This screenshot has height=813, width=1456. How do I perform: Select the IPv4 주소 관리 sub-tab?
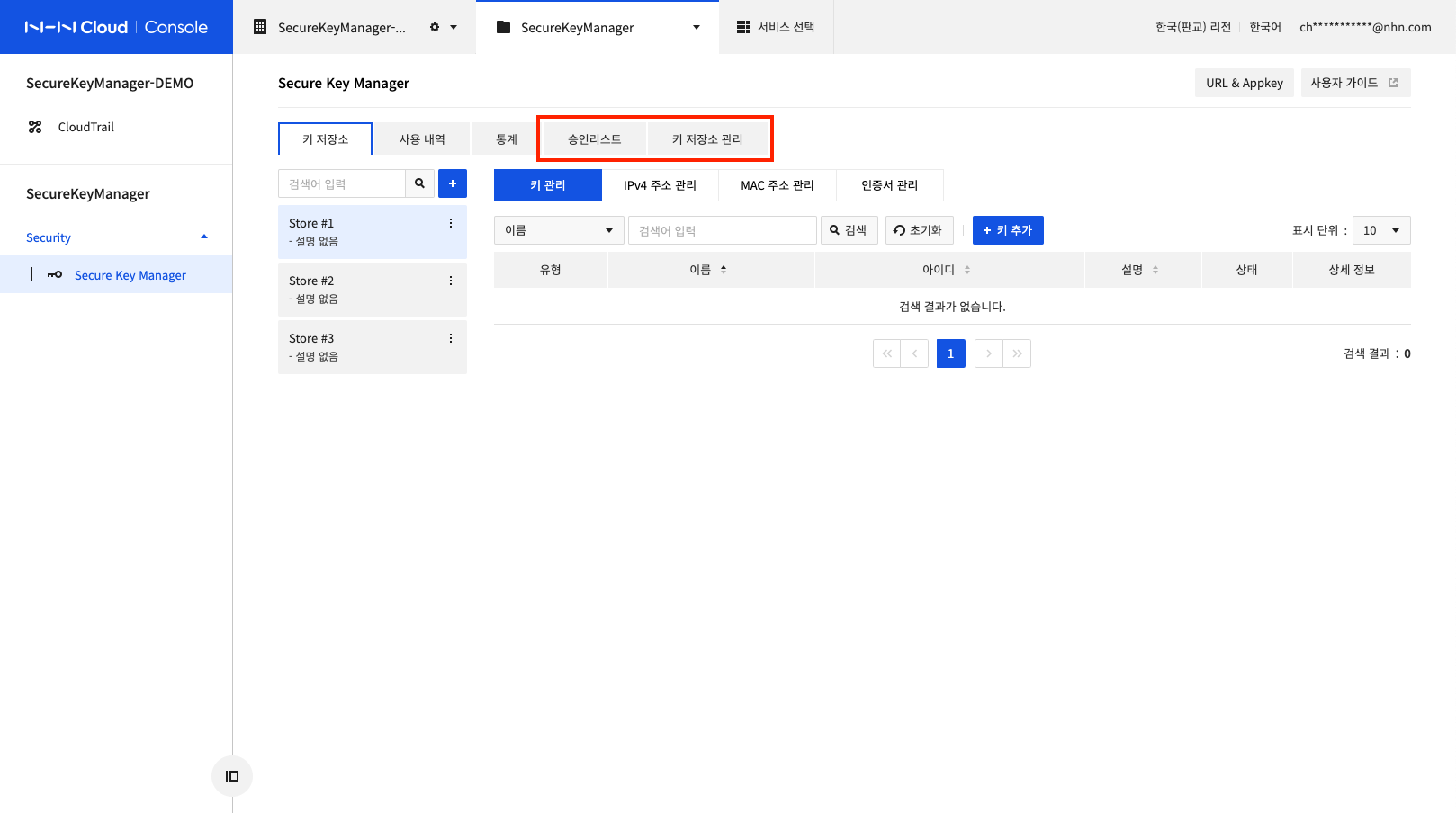click(x=661, y=185)
